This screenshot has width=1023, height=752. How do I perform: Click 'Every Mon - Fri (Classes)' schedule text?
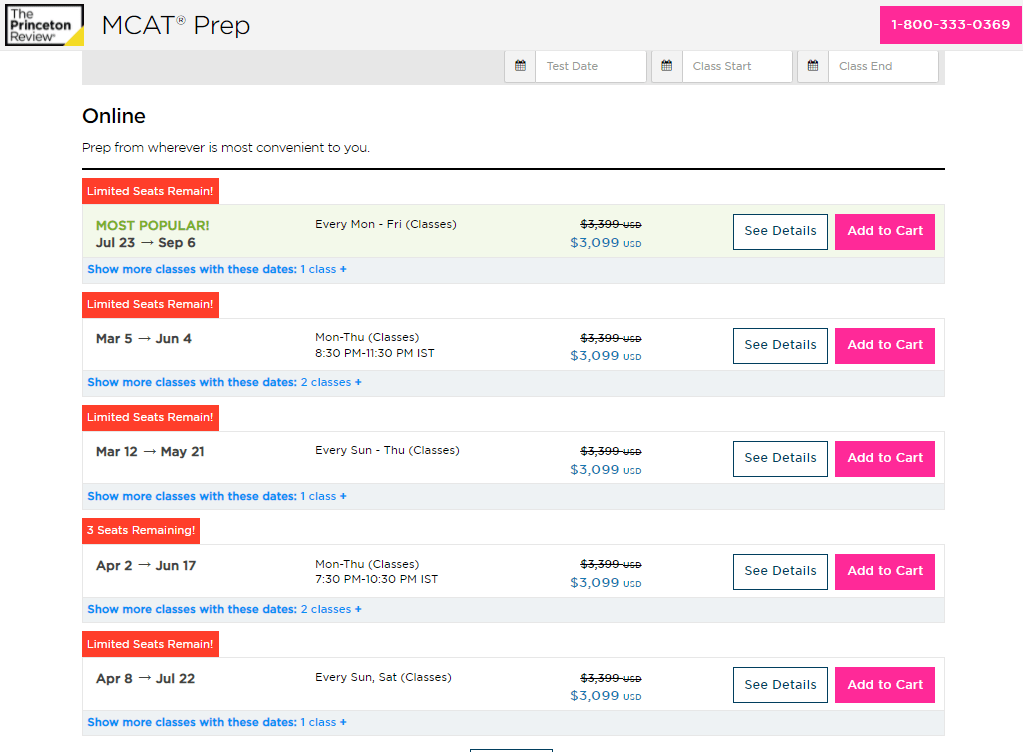click(386, 224)
